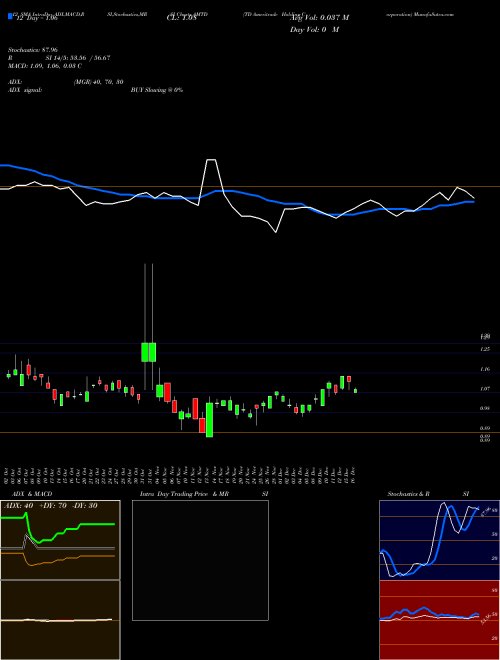This screenshot has height=660, width=500.
Task: Click the 1.07 price axis label
Action: click(x=485, y=389)
